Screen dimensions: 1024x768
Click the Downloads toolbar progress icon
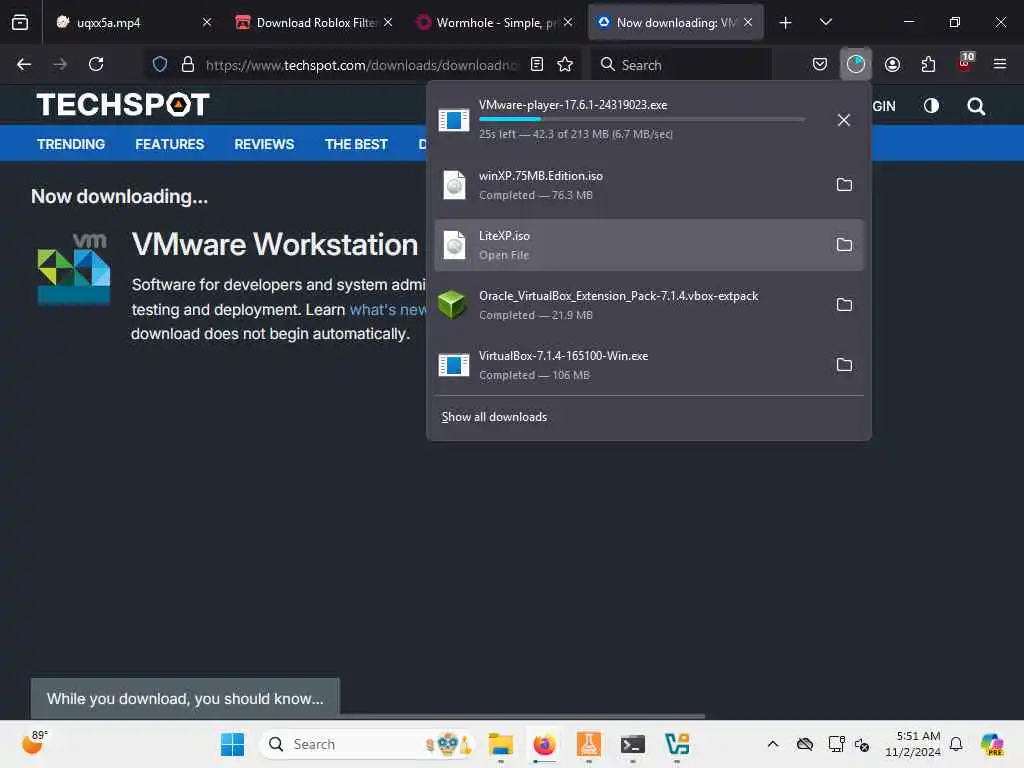(x=856, y=64)
